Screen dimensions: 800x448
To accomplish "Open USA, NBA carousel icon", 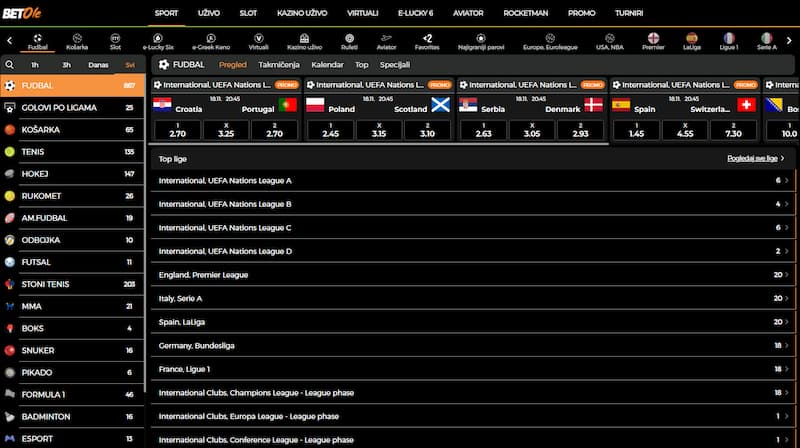I will tap(610, 38).
